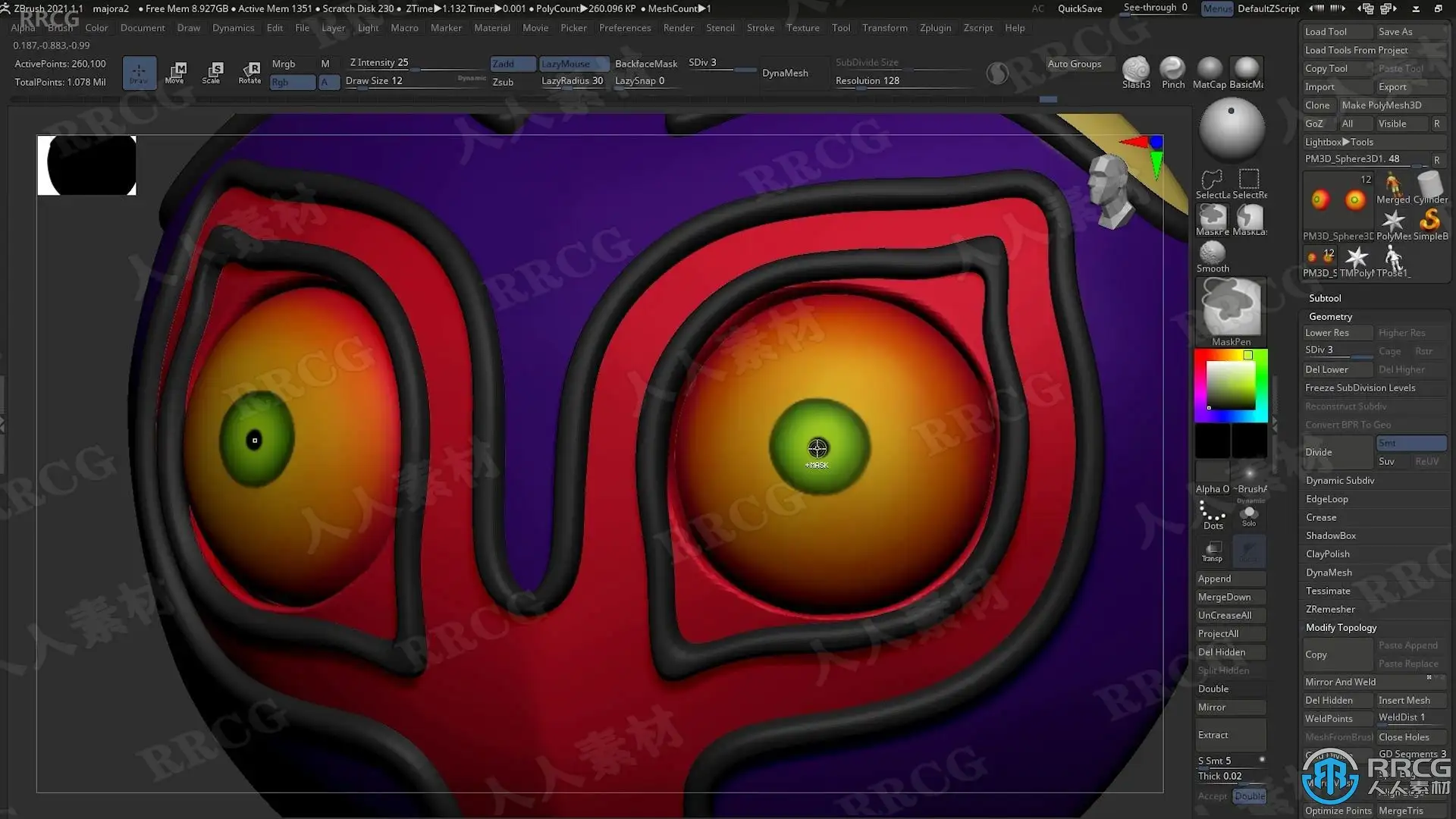The height and width of the screenshot is (819, 1456).
Task: Toggle Solo mode
Action: pos(1249,516)
